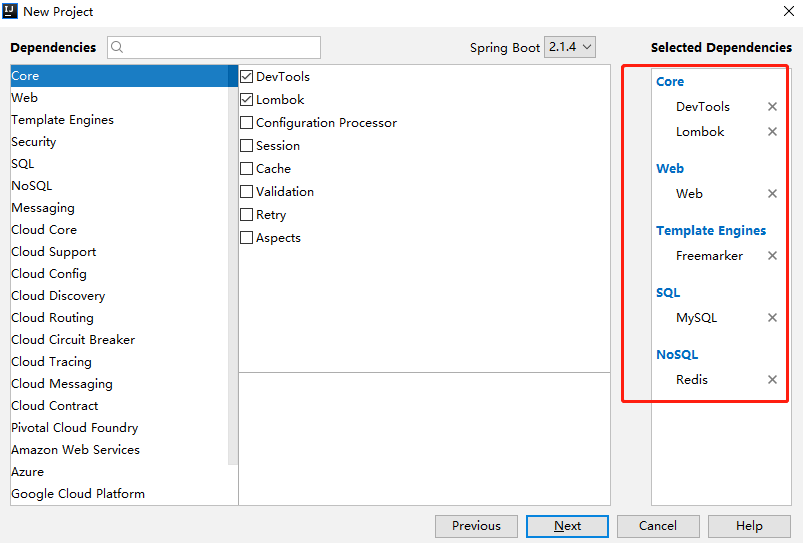Remove Lombok from selected dependencies
Image resolution: width=803 pixels, height=543 pixels.
772,132
